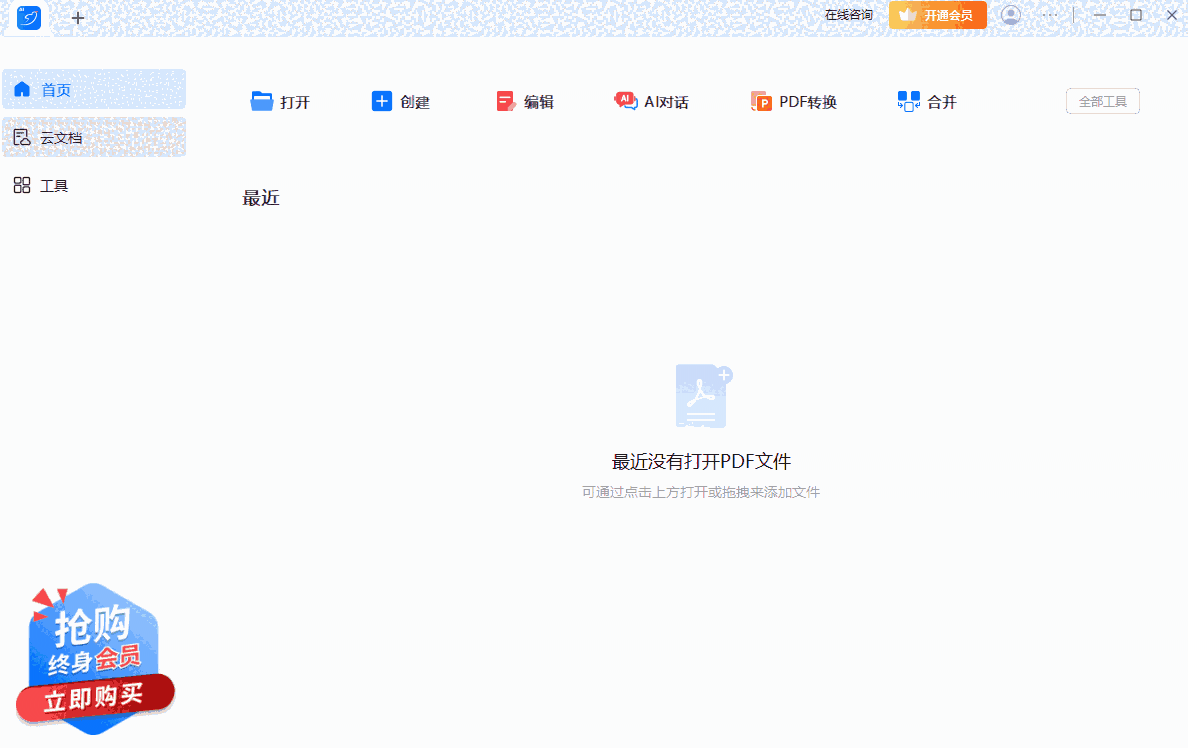Start the AI对话 feature icon
Viewport: 1188px width, 748px height.
click(626, 100)
